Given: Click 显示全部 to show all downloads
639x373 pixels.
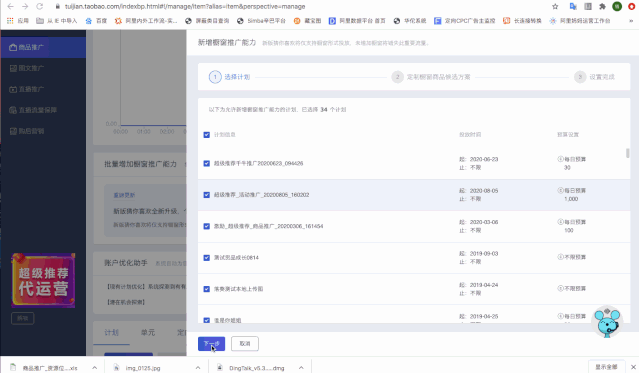Looking at the screenshot, I should (606, 367).
